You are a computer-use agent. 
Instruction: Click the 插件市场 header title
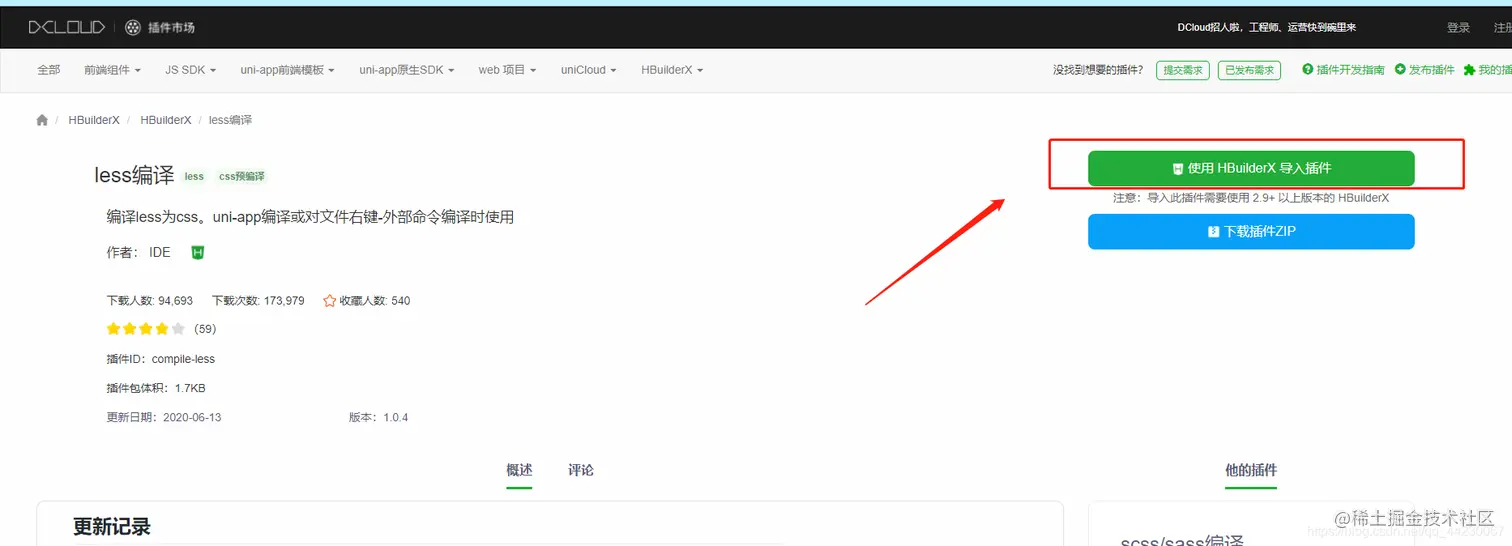(171, 27)
